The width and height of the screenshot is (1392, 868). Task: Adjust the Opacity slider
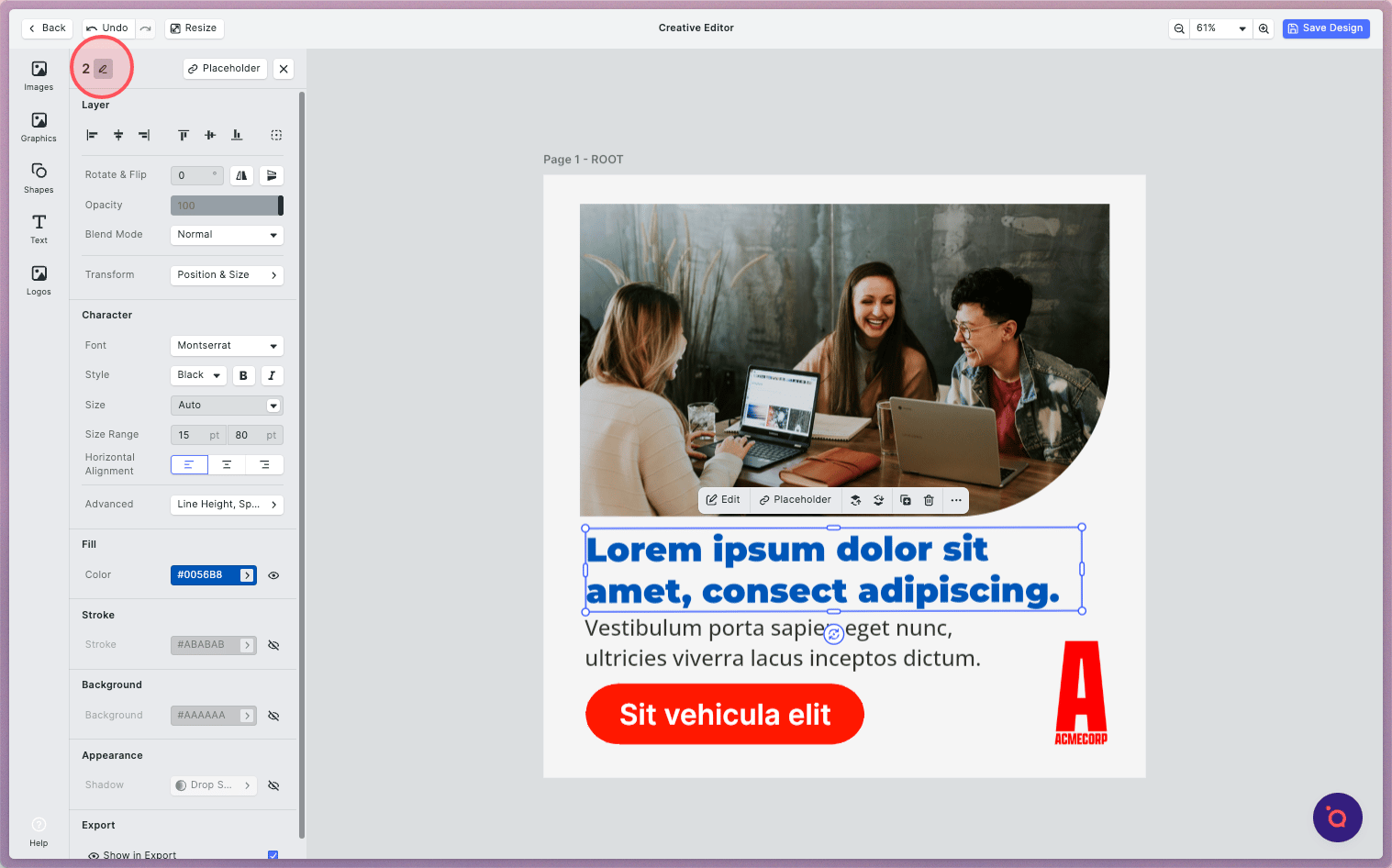click(227, 206)
